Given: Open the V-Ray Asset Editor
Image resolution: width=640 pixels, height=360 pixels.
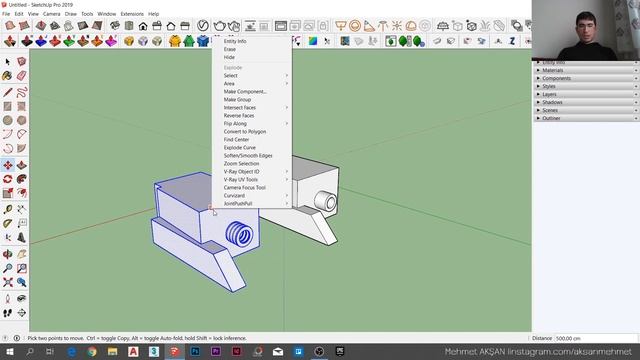Looking at the screenshot, I should (202, 26).
